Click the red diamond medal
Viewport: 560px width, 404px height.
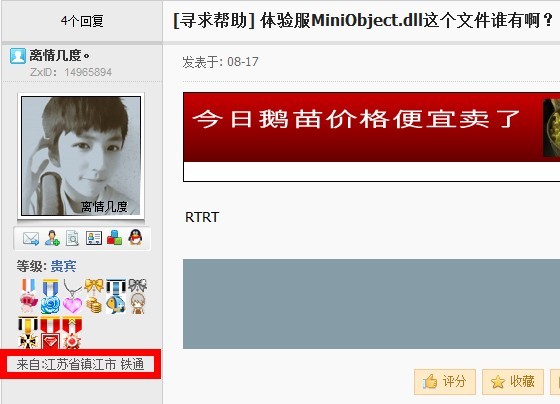50,333
